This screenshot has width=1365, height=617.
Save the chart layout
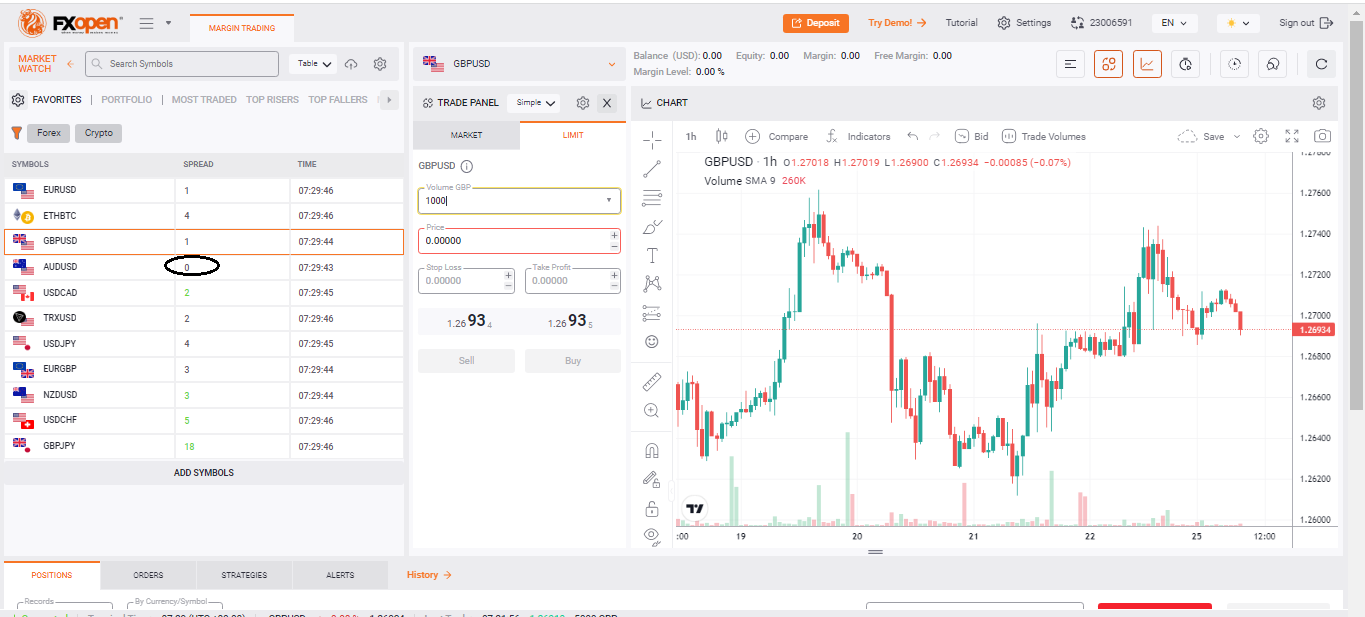1201,136
